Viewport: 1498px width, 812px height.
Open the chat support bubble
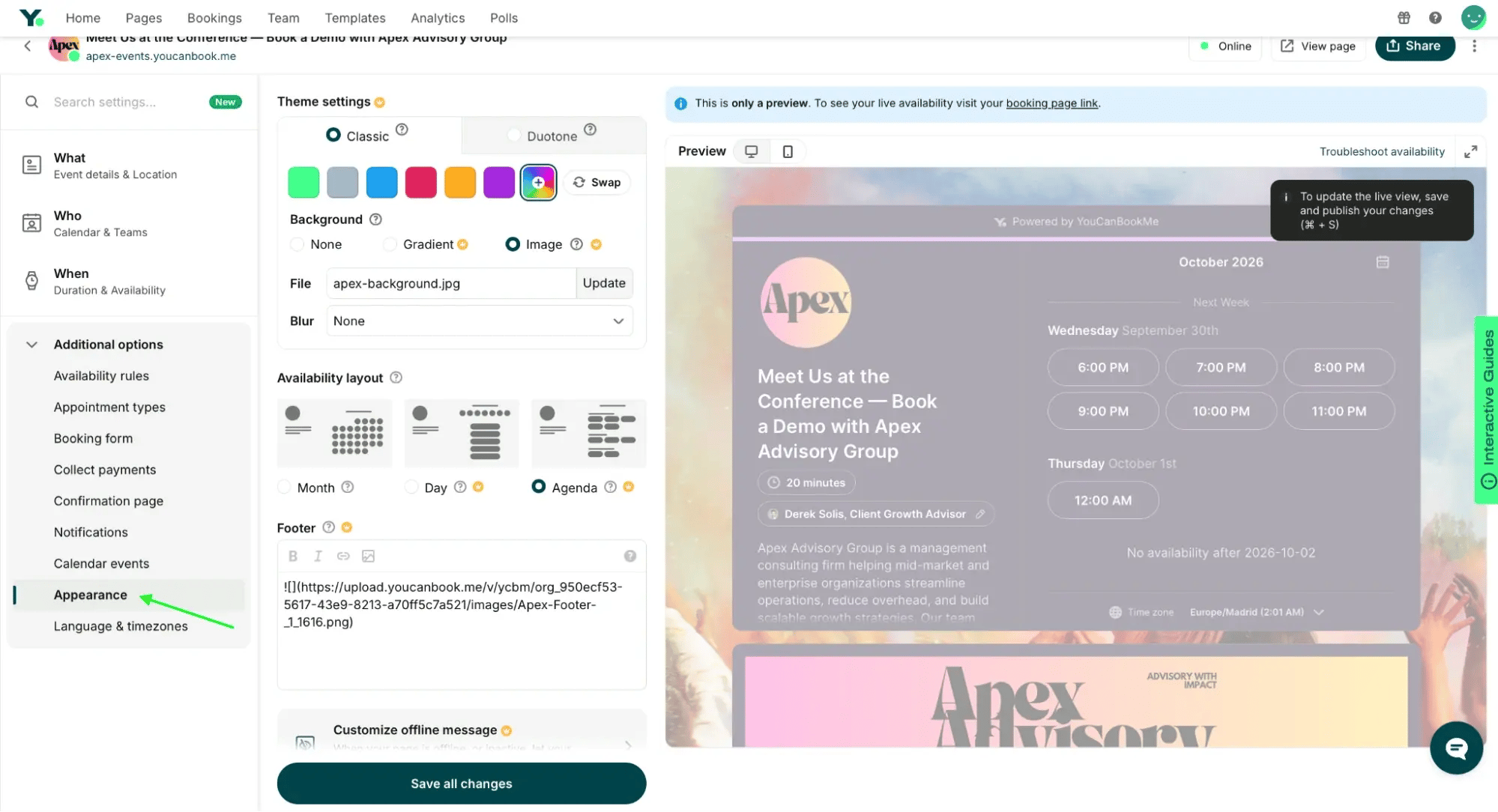pos(1456,748)
